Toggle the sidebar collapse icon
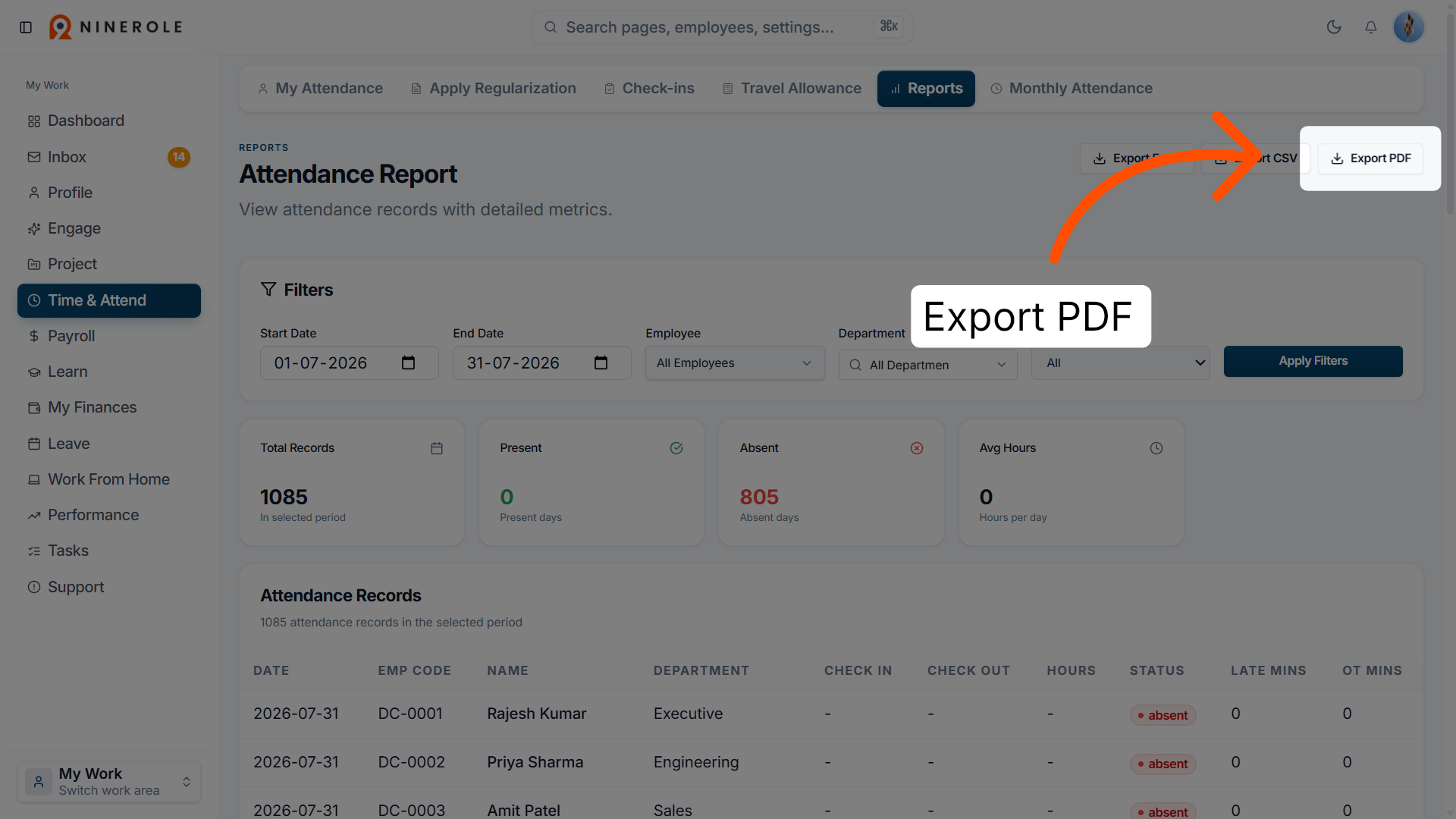Viewport: 1456px width, 819px height. click(x=26, y=27)
